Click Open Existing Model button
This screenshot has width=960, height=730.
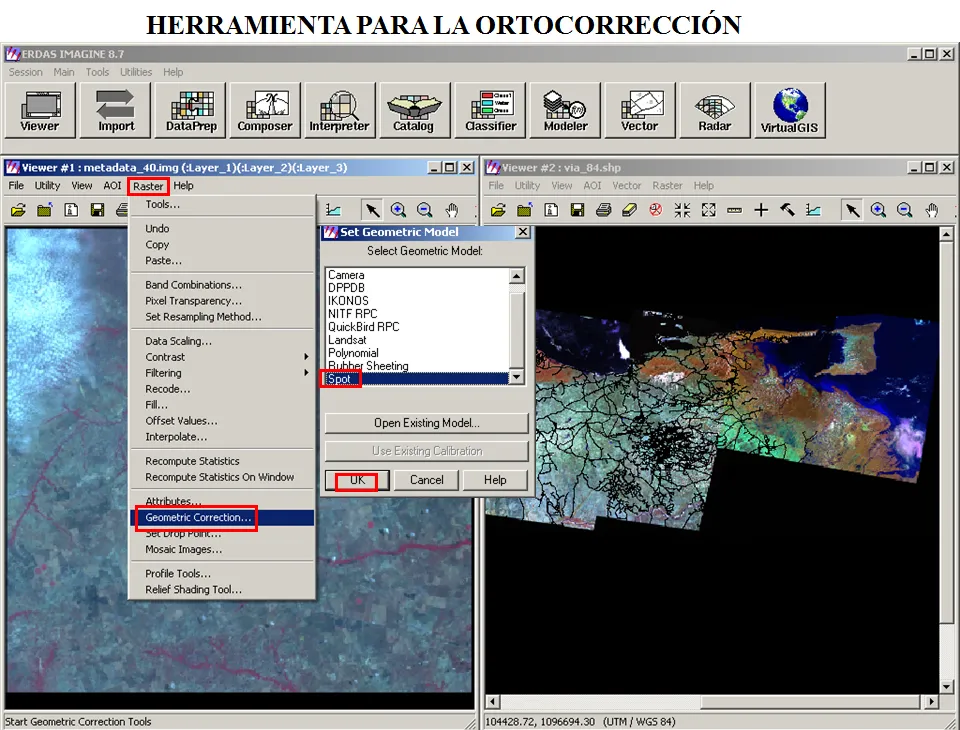427,423
